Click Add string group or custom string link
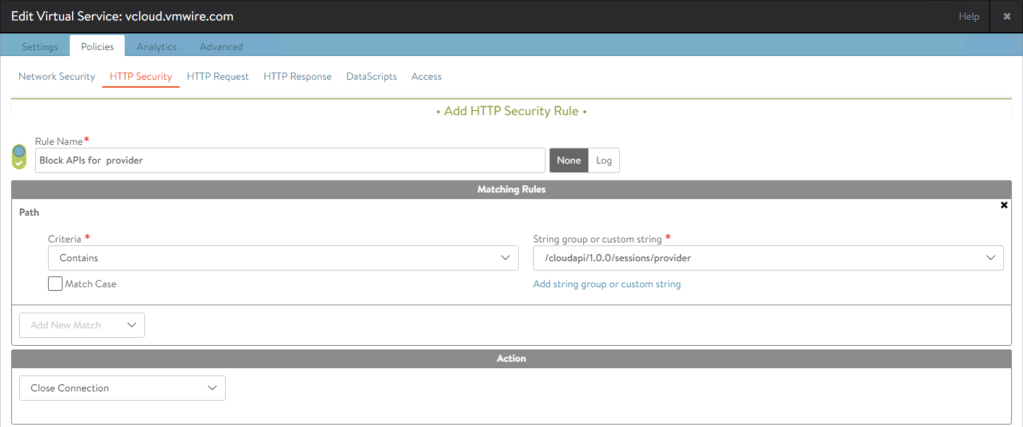Image resolution: width=1023 pixels, height=427 pixels. pyautogui.click(x=607, y=285)
